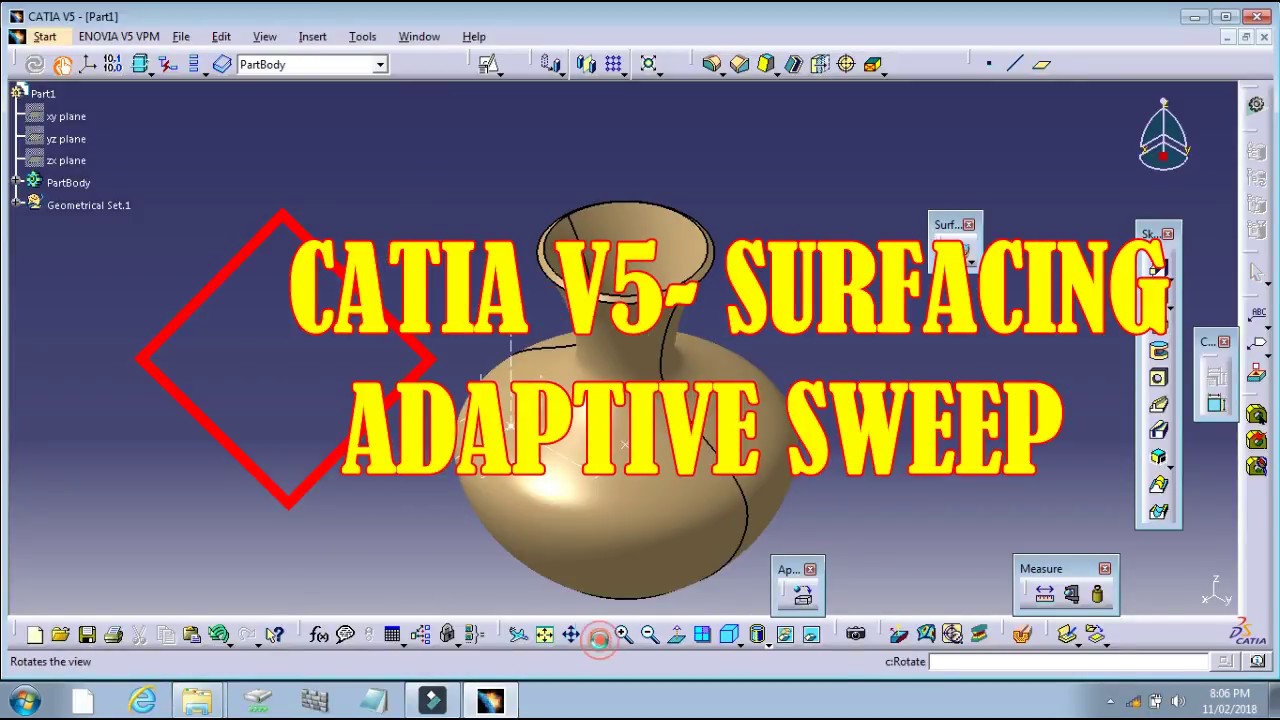Expand the PartBody tree node

[x=17, y=182]
